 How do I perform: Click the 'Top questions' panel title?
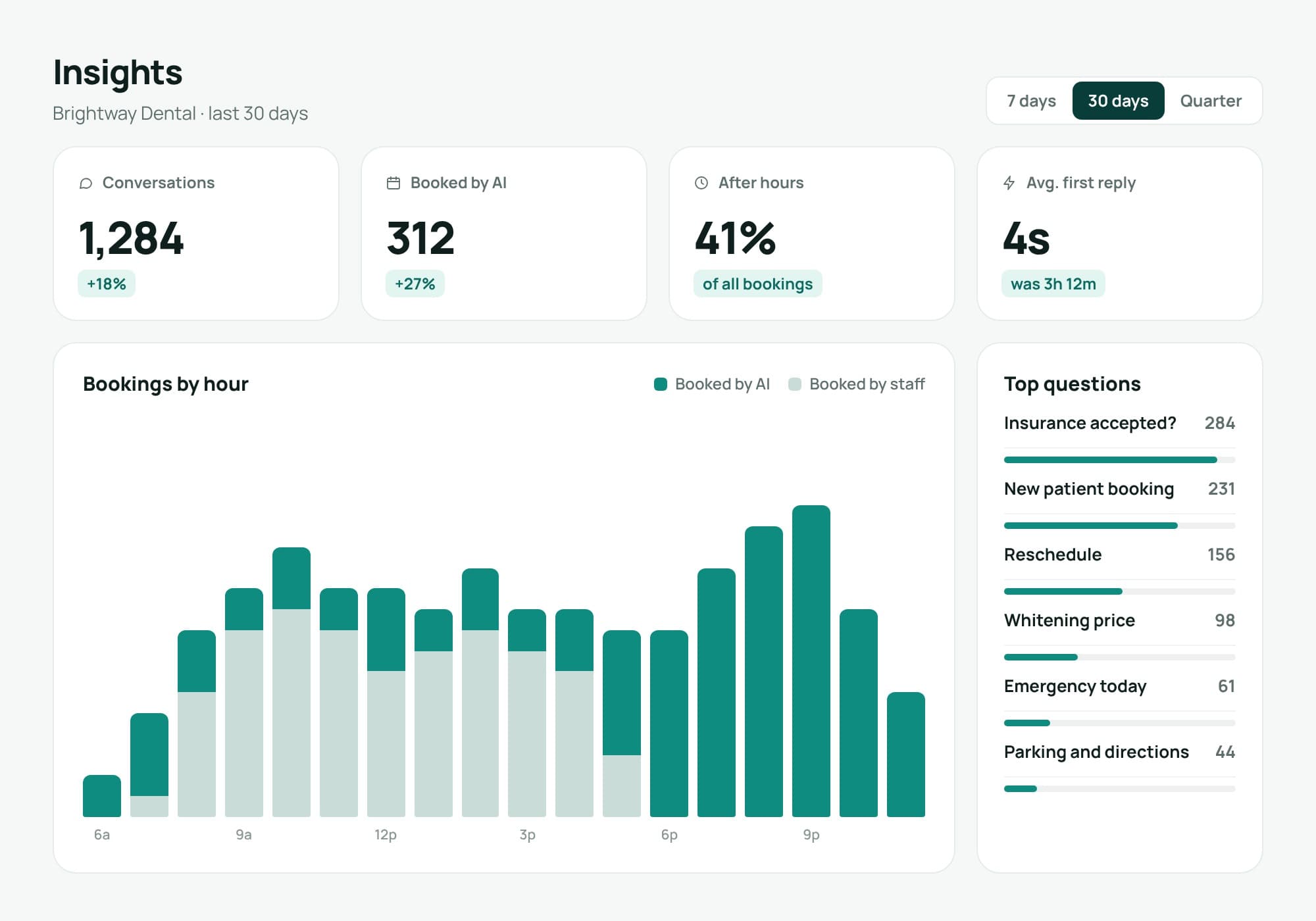(1073, 384)
